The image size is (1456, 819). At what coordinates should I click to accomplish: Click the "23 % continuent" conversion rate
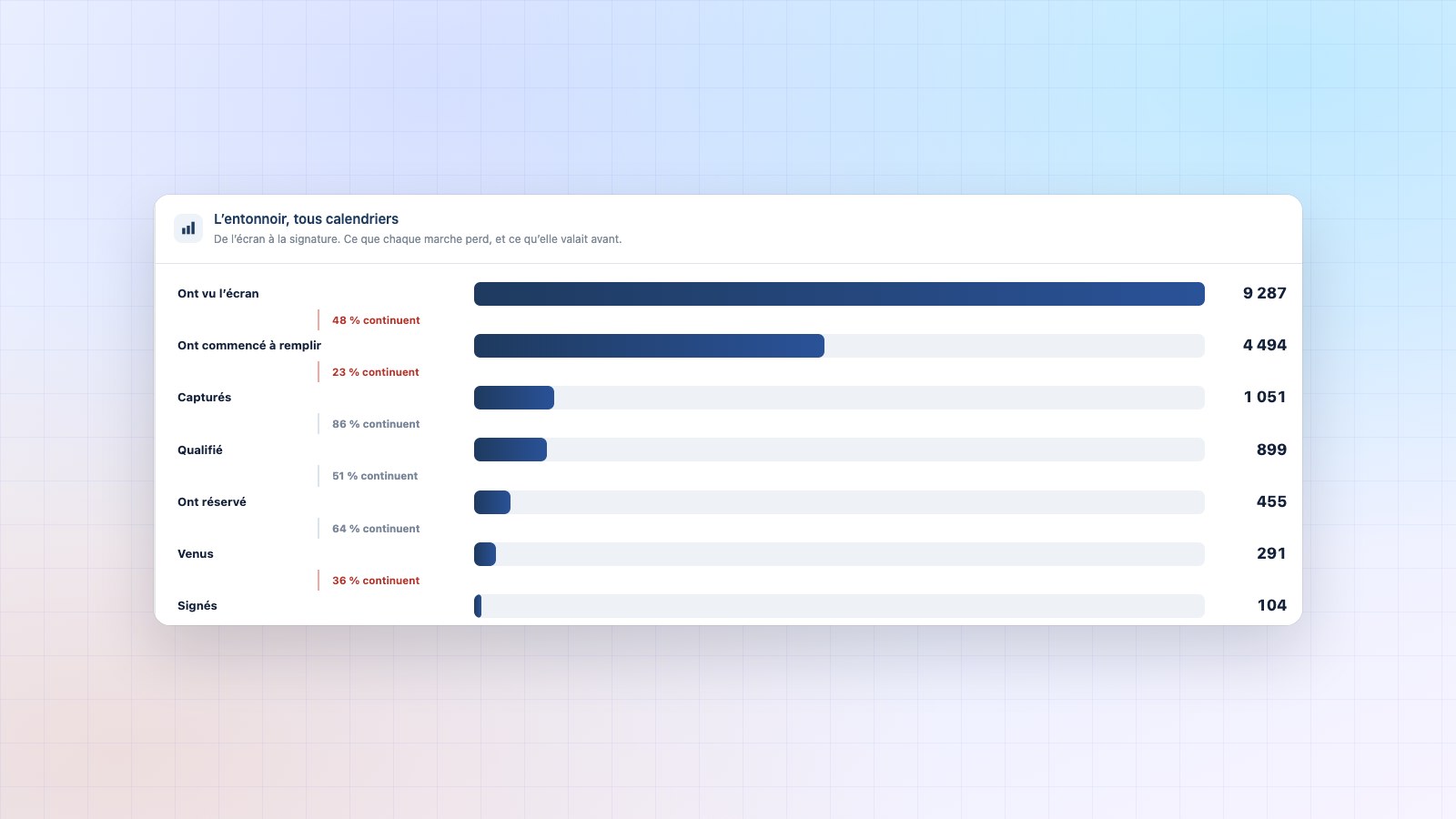tap(376, 372)
